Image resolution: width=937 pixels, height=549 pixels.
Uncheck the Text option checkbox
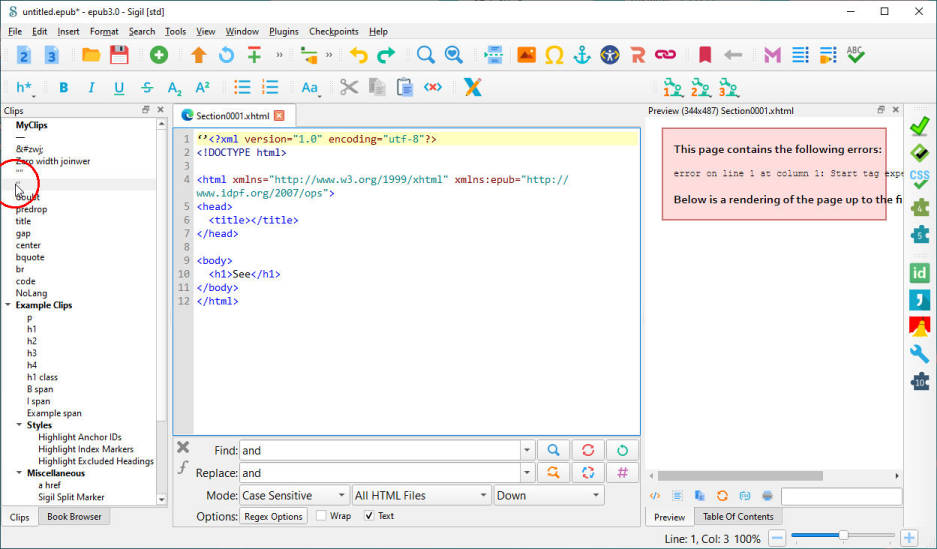[x=369, y=516]
